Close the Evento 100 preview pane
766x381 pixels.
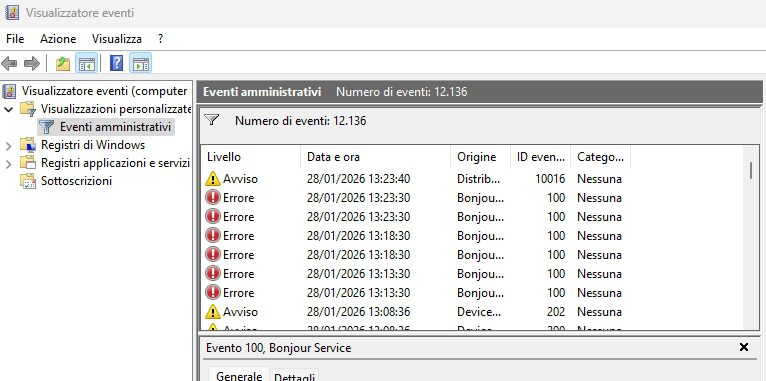coord(744,347)
